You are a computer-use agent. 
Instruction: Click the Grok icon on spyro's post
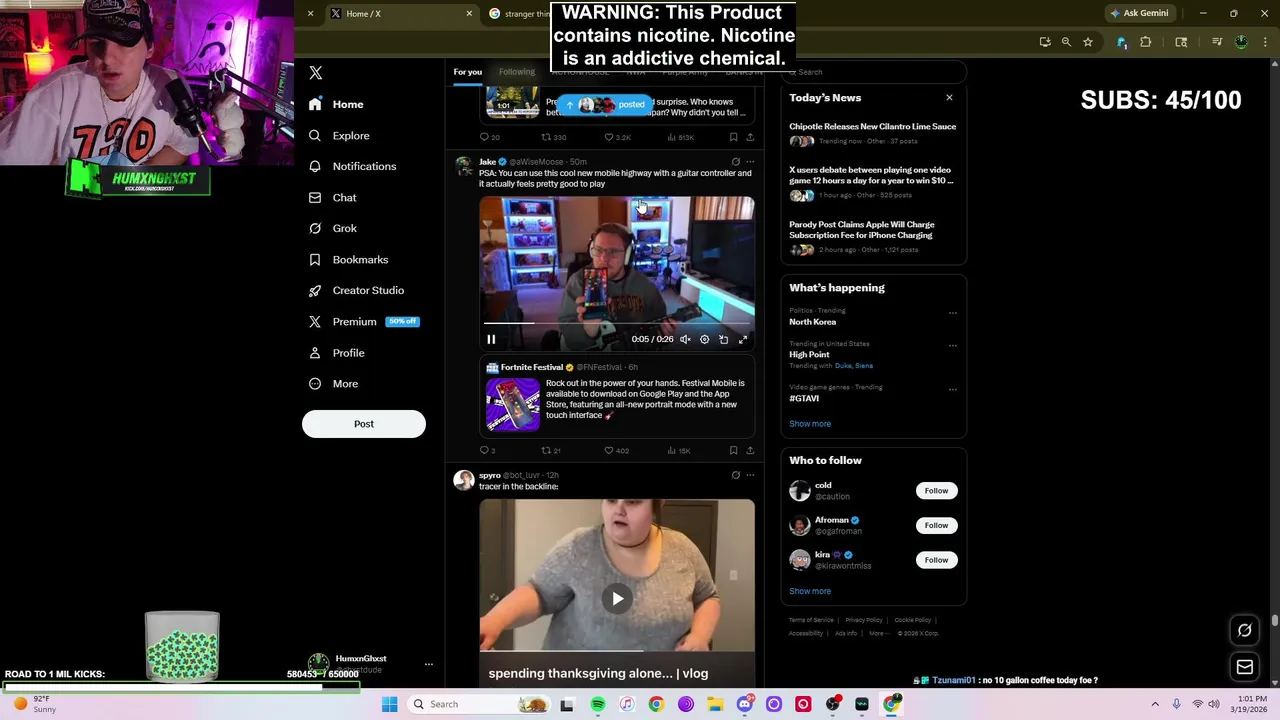[x=735, y=475]
